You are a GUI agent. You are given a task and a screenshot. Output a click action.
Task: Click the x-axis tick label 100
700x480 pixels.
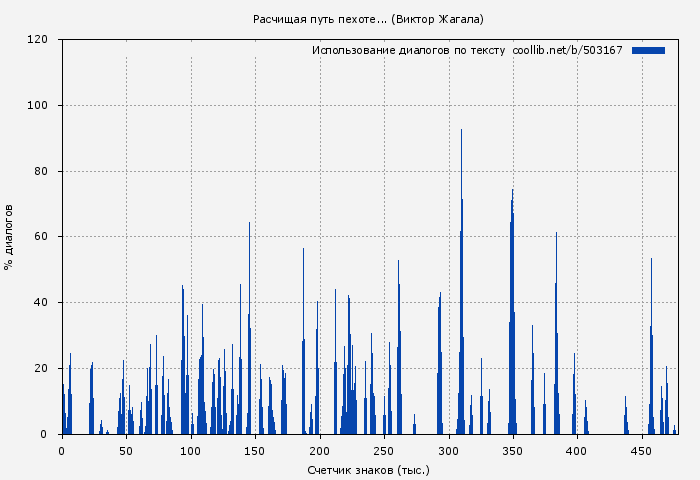pyautogui.click(x=191, y=451)
